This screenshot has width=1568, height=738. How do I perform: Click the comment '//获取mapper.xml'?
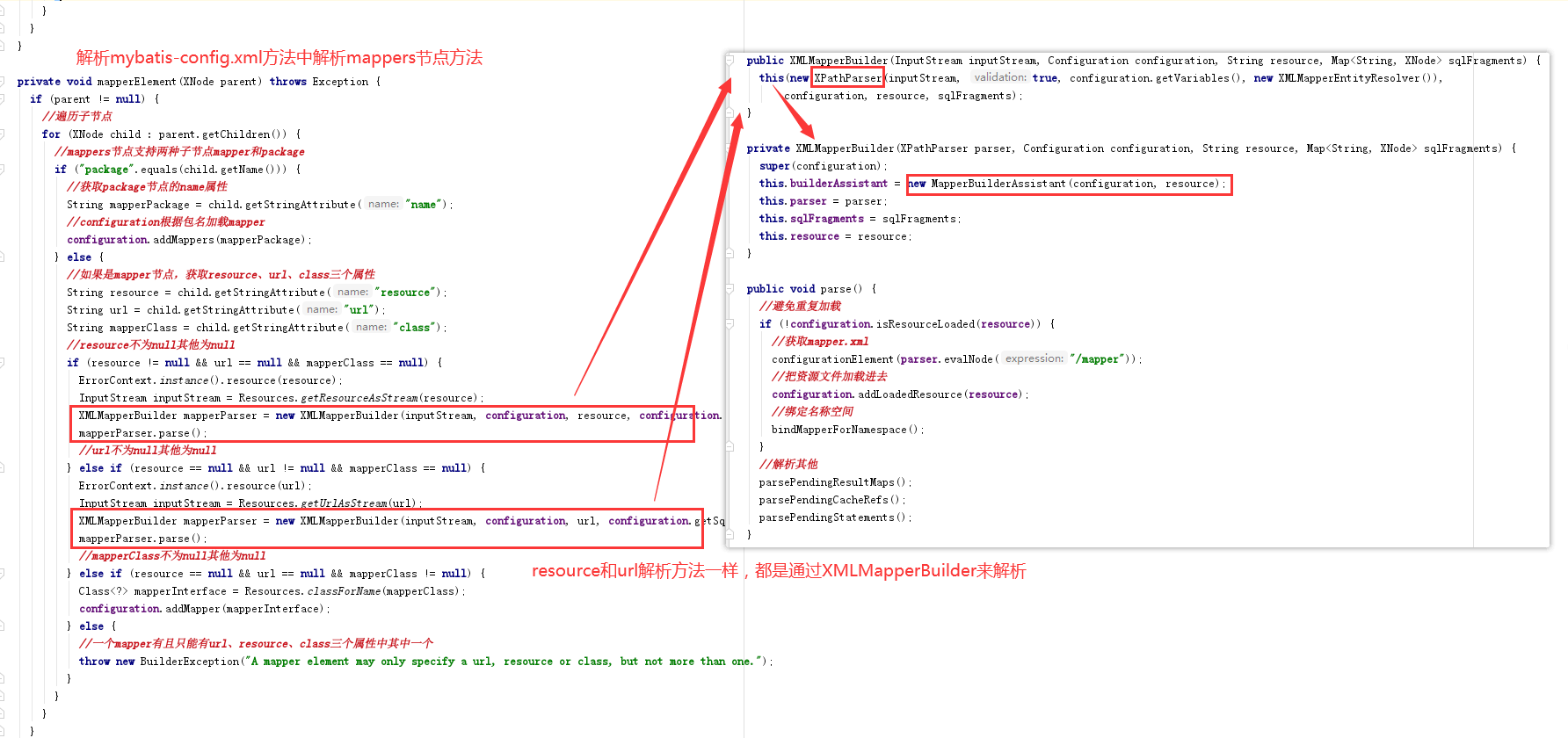820,342
